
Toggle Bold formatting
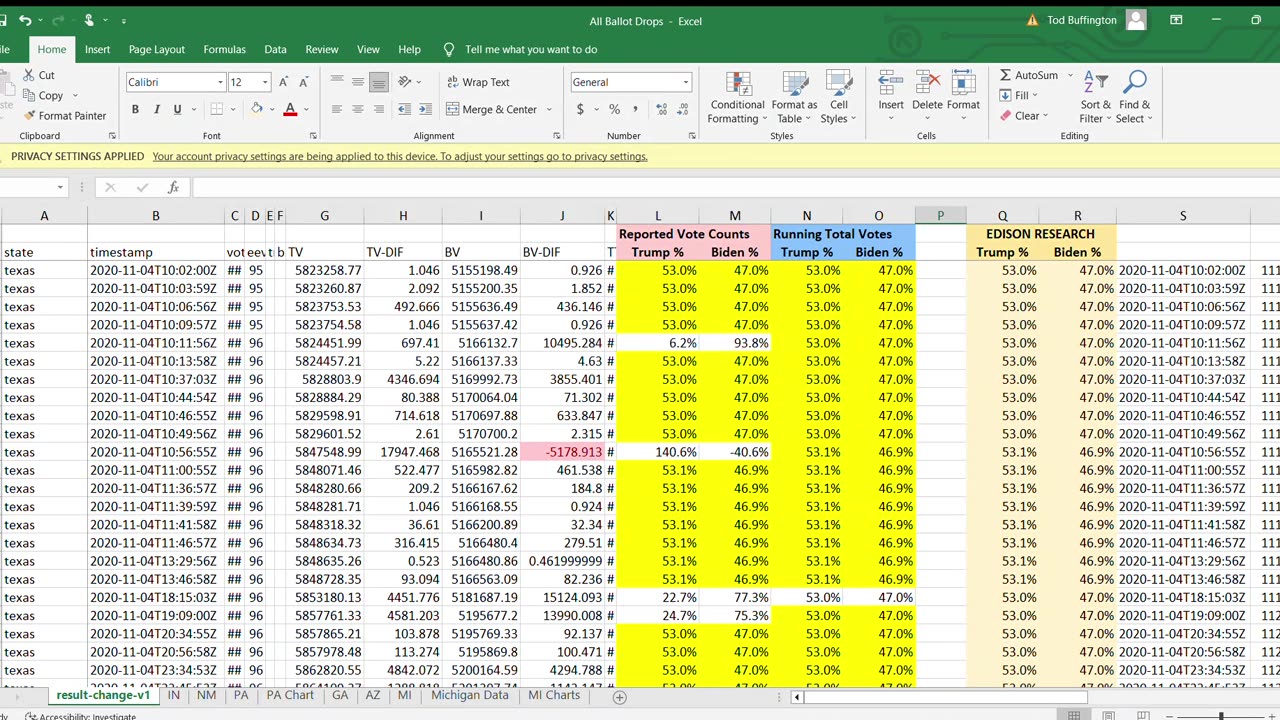point(135,109)
